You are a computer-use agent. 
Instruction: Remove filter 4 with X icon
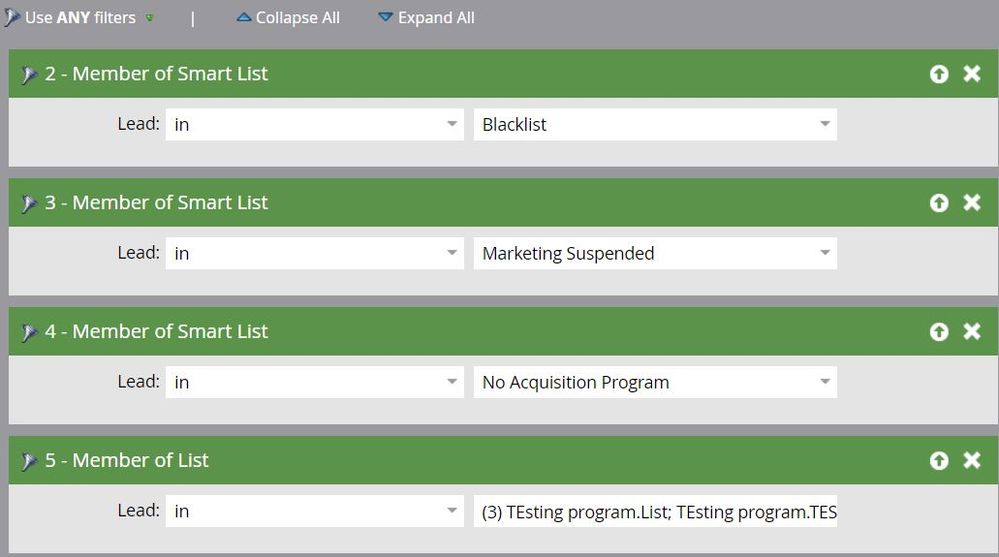point(972,331)
